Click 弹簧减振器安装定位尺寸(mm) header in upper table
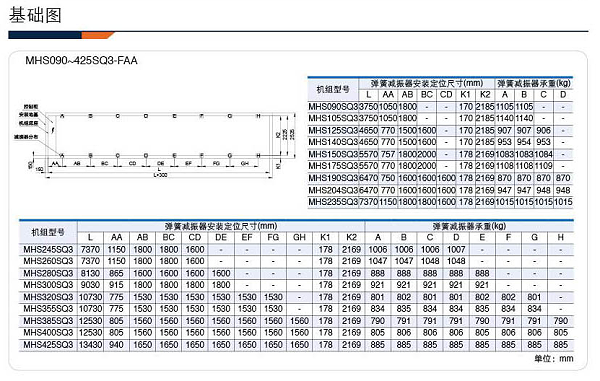 point(427,83)
